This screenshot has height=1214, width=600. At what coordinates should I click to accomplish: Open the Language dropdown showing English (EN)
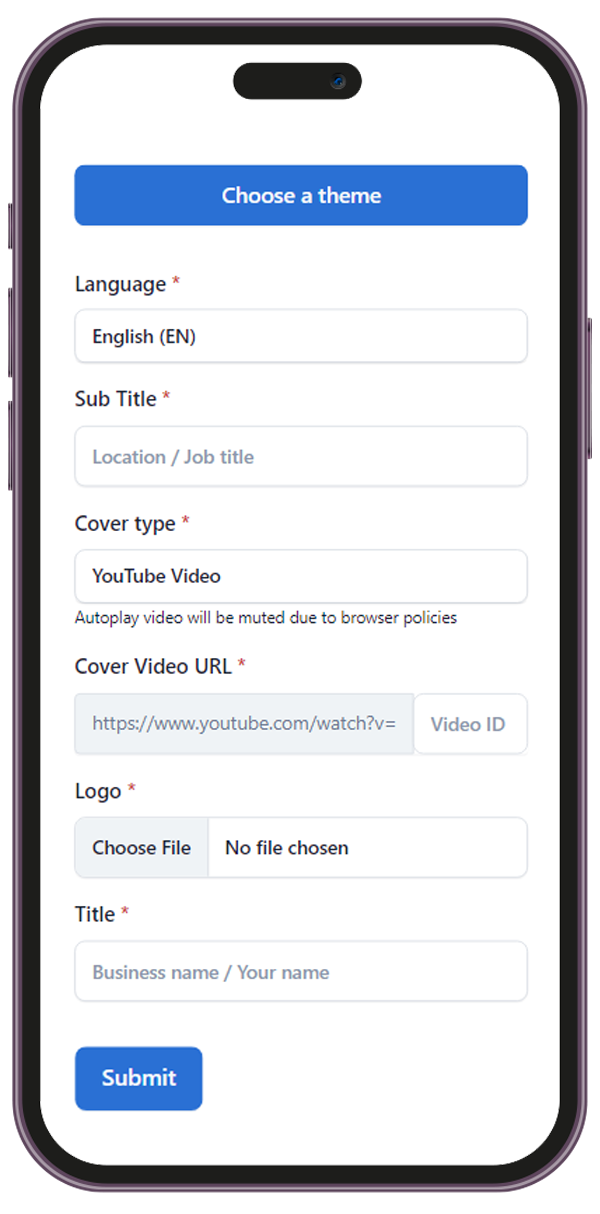pyautogui.click(x=301, y=336)
